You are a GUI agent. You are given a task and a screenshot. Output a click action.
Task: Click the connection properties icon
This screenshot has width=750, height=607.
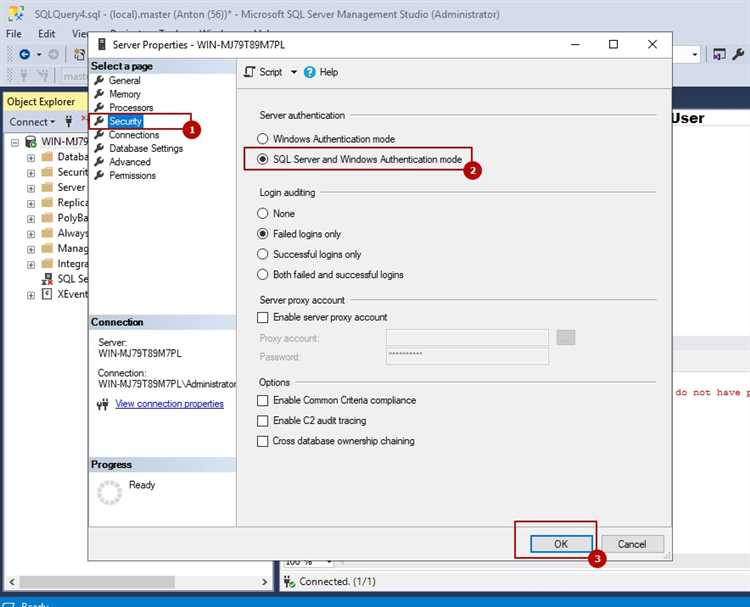click(102, 405)
